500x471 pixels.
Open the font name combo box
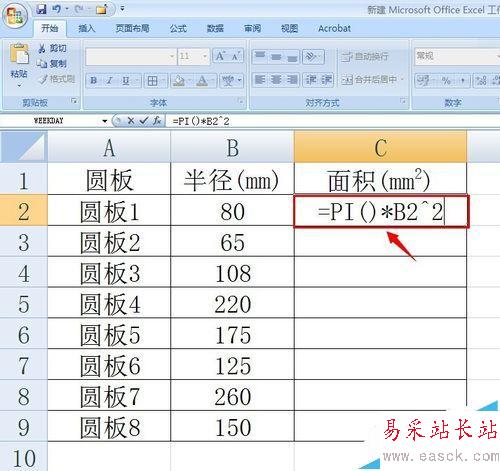[x=130, y=56]
